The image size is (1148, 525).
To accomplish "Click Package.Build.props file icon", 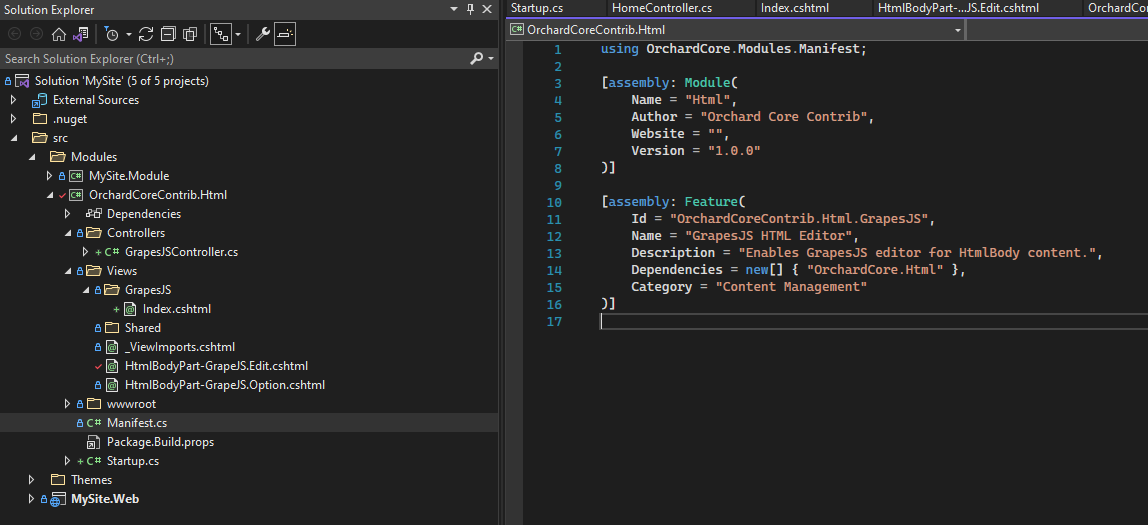I will [x=93, y=442].
